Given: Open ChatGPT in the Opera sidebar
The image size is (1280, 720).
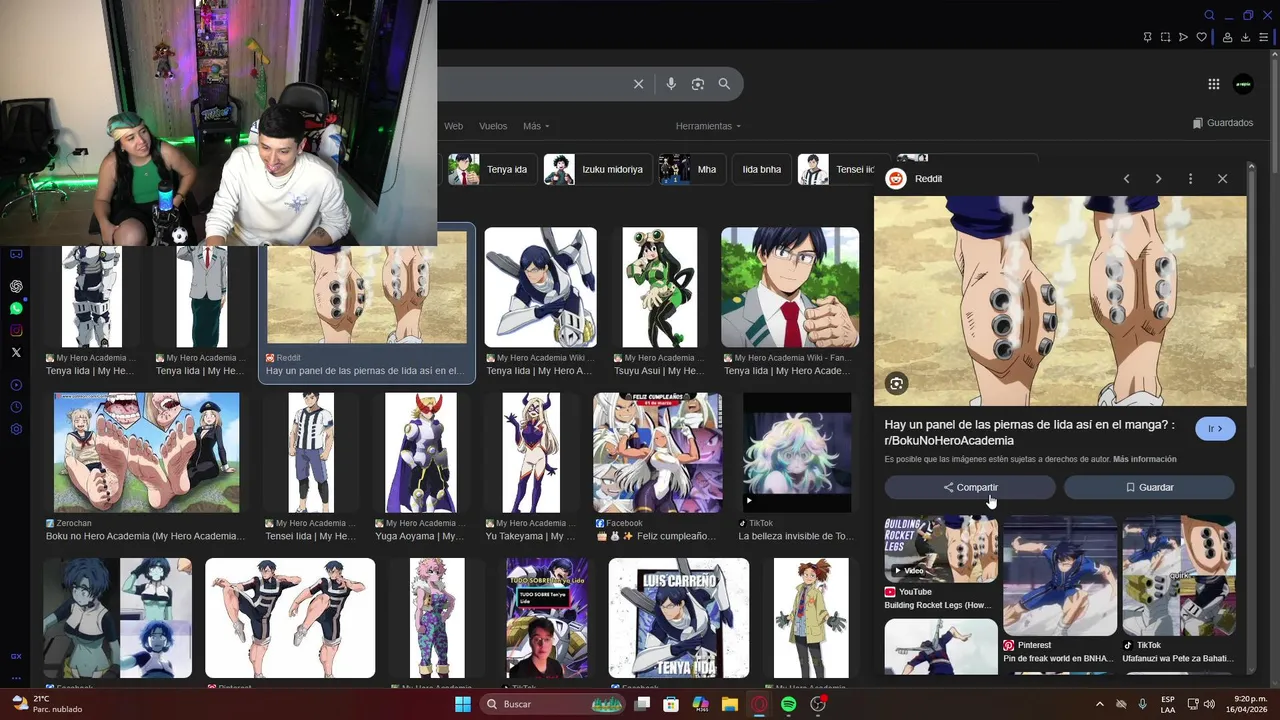Looking at the screenshot, I should coord(16,286).
